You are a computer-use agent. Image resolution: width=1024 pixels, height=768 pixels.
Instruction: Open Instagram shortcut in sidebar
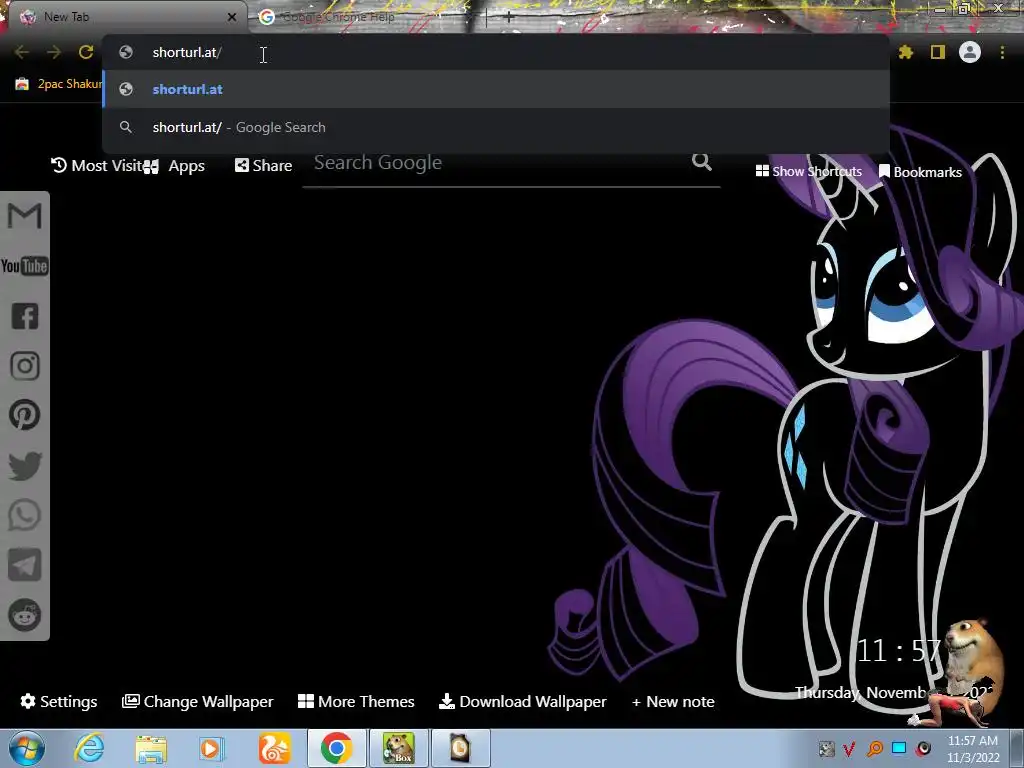tap(25, 366)
